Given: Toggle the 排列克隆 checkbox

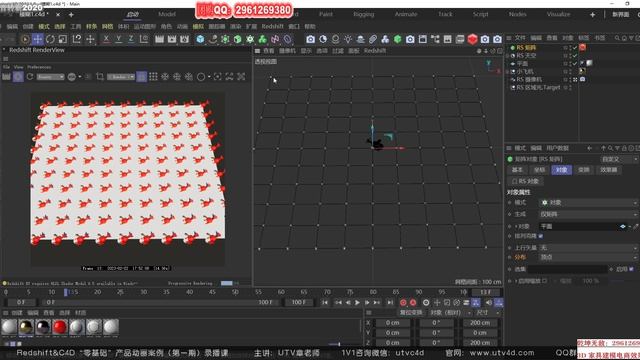Looking at the screenshot, I should click(x=541, y=236).
